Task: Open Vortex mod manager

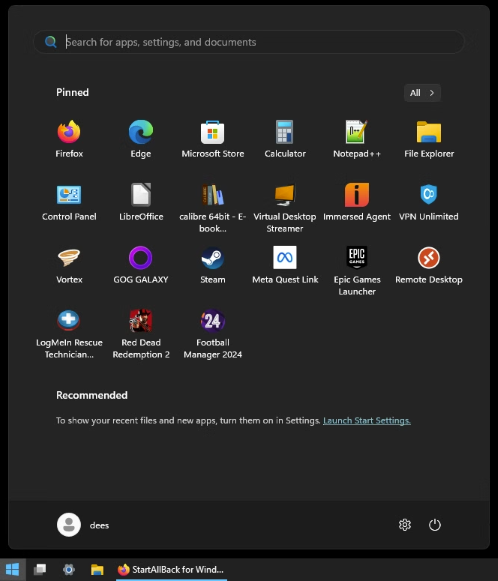Action: tap(69, 265)
